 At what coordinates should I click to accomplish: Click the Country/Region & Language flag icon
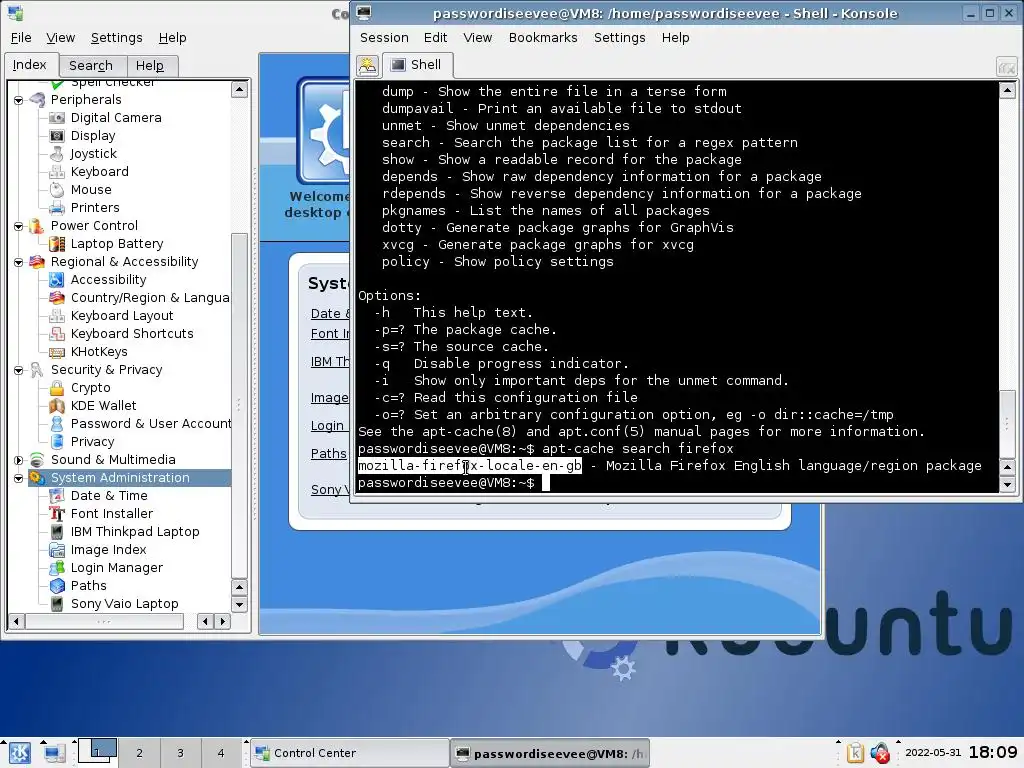coord(57,298)
